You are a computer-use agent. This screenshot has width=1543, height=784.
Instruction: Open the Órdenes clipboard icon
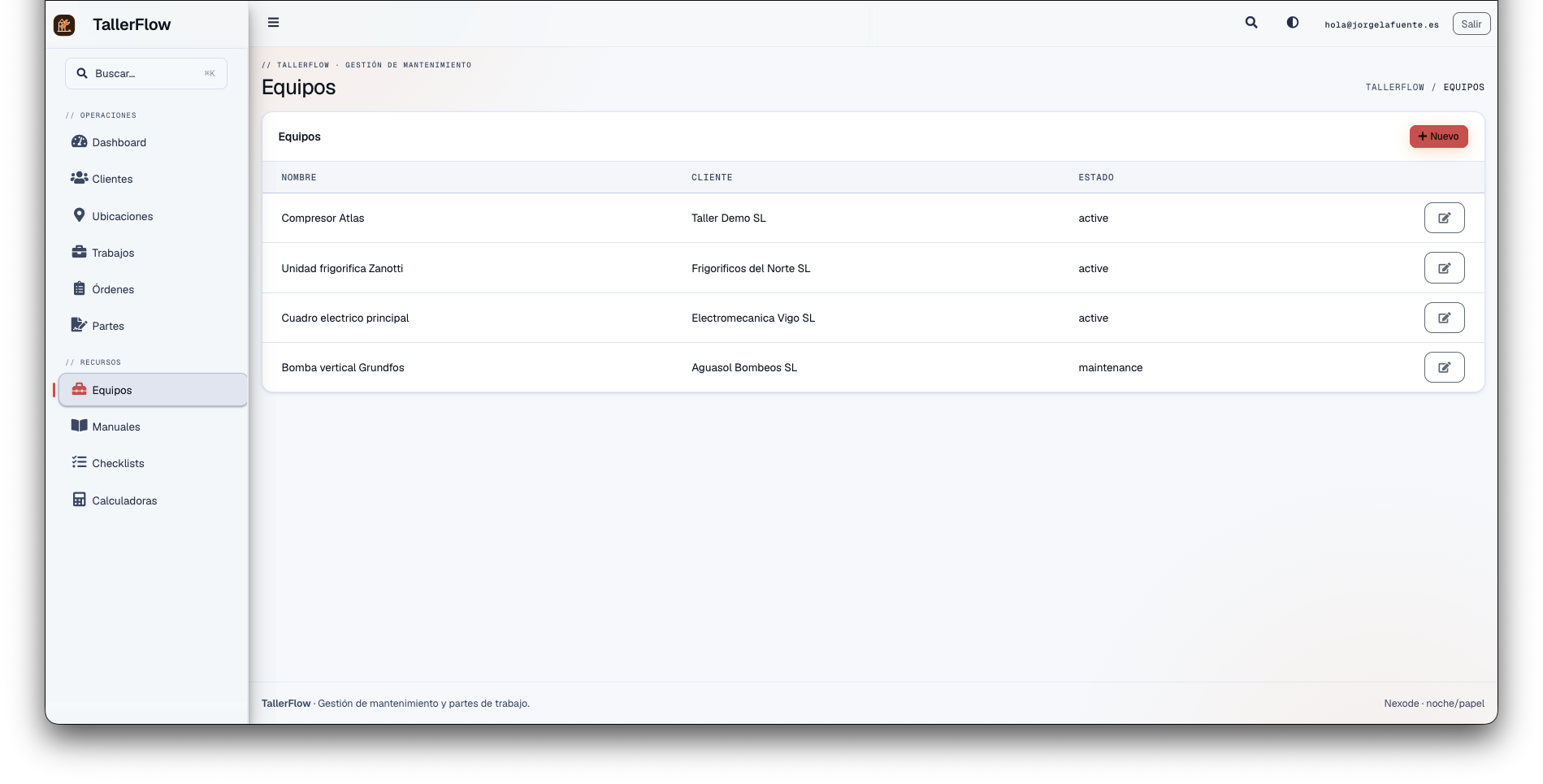[80, 288]
